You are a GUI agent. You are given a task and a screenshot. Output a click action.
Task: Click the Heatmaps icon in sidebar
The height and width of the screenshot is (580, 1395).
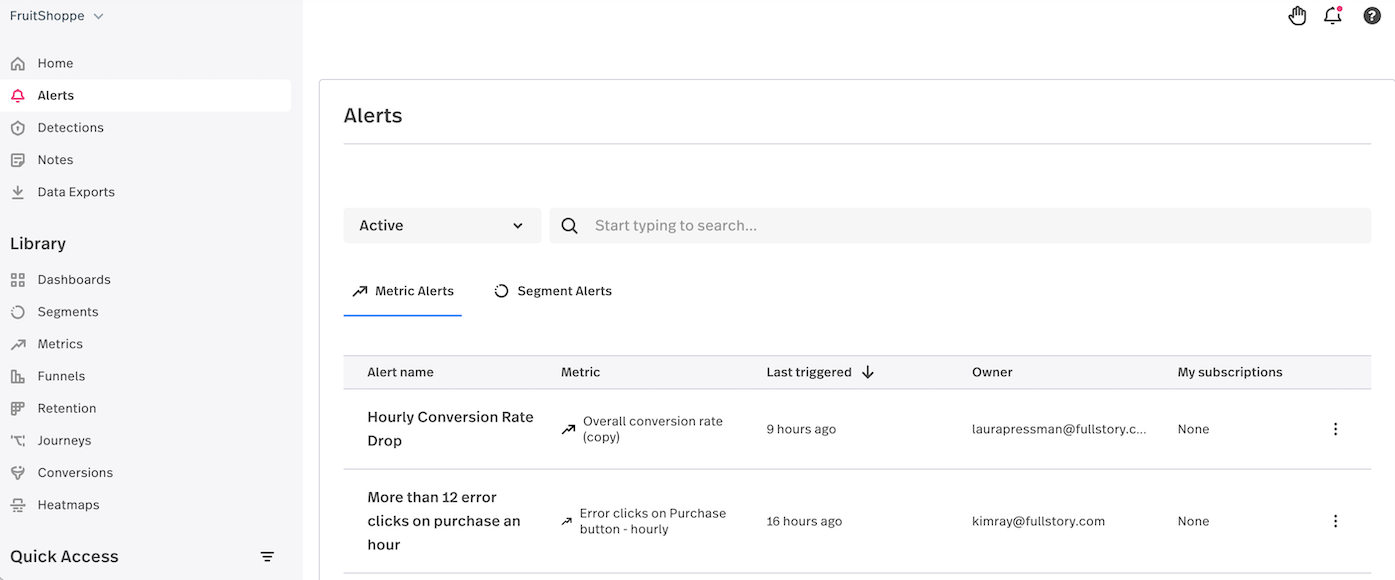point(18,505)
